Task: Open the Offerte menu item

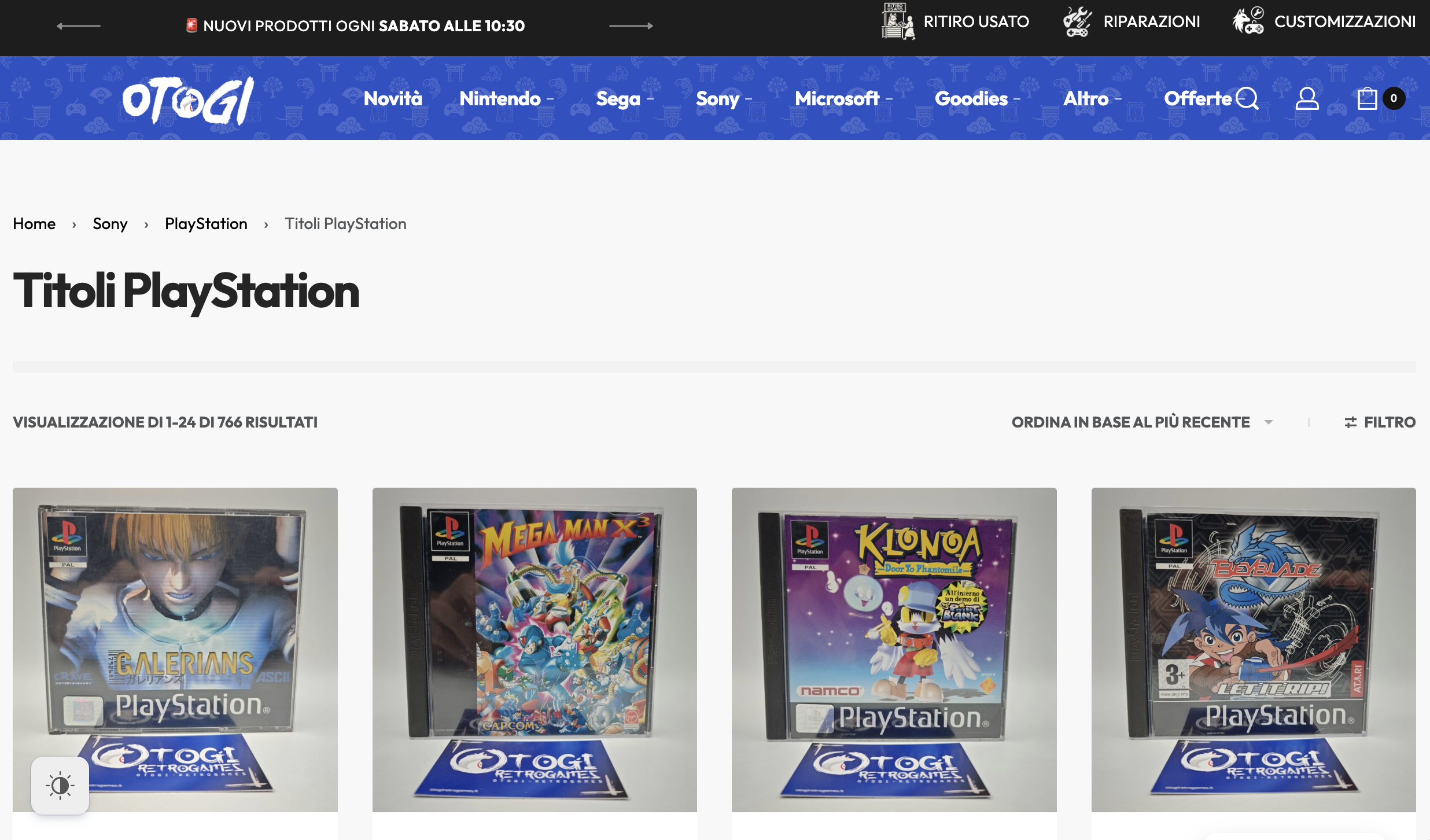Action: [x=1197, y=98]
